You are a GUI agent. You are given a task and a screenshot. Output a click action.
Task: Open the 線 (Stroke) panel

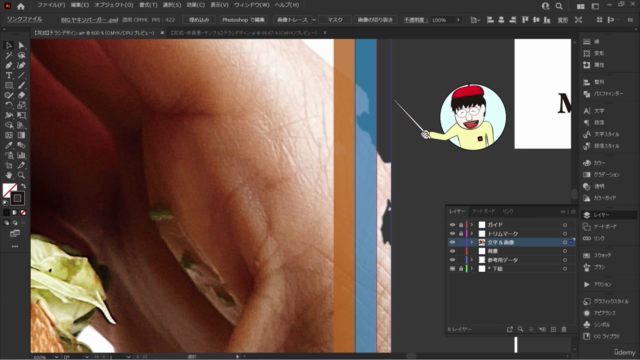coord(591,42)
